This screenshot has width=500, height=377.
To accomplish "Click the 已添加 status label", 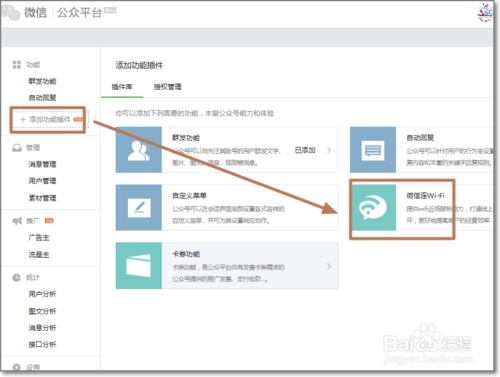I will (x=305, y=150).
